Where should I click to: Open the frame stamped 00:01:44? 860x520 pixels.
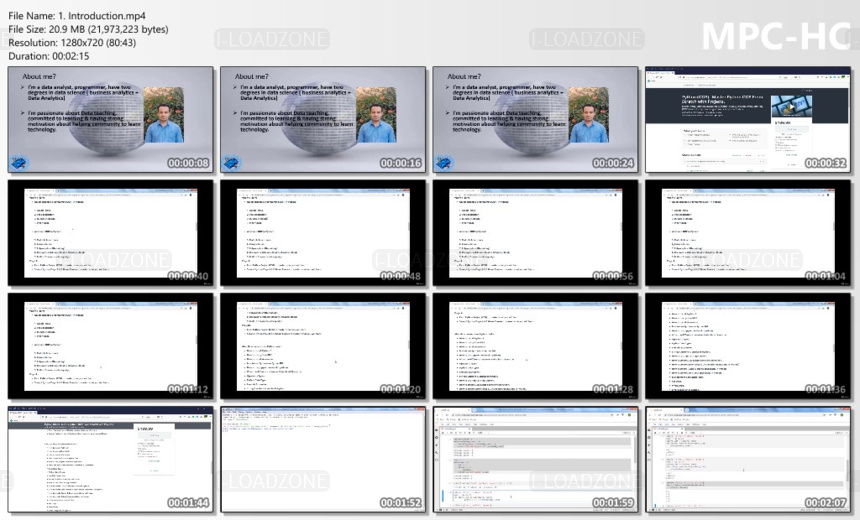click(110, 460)
